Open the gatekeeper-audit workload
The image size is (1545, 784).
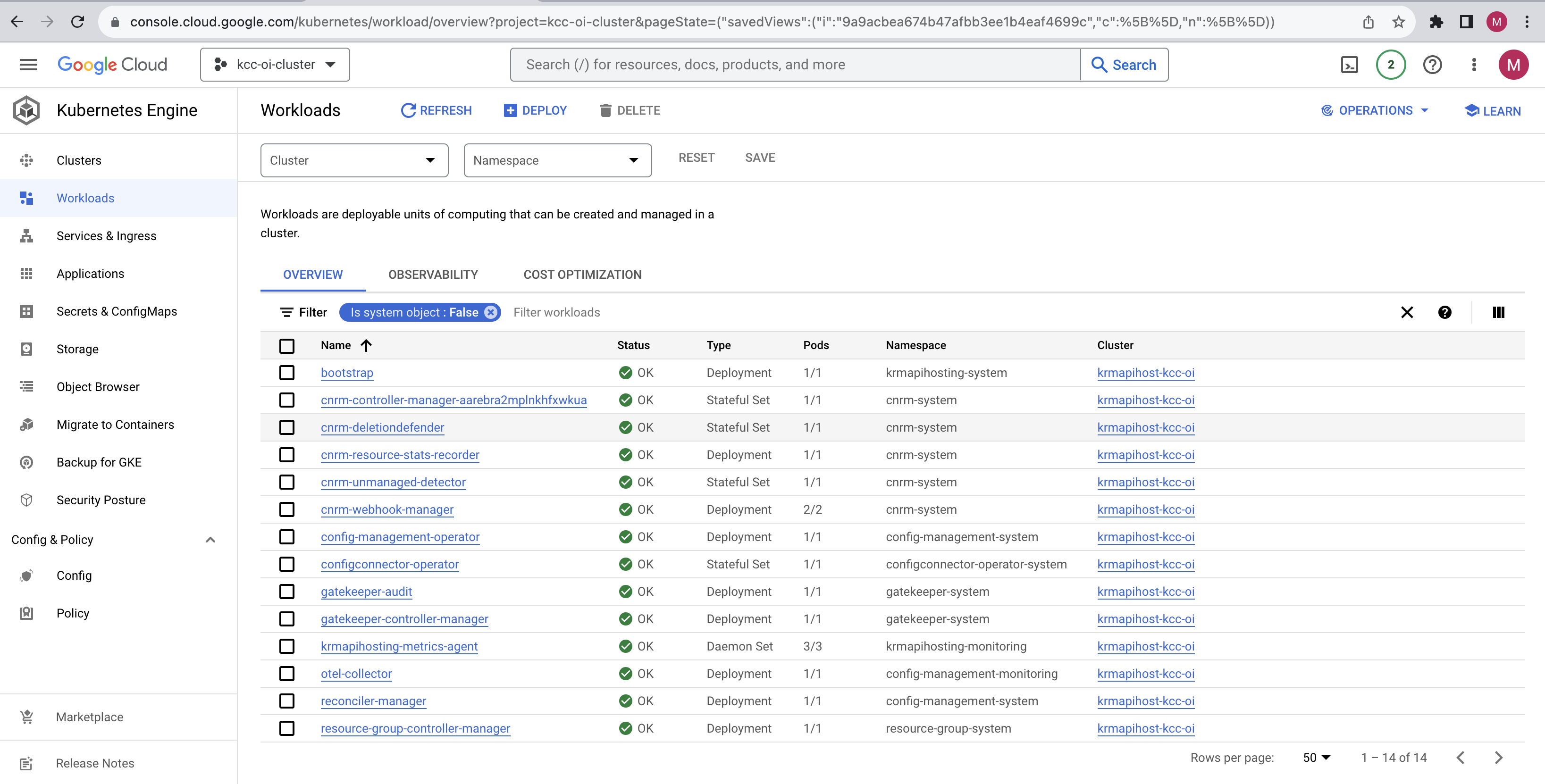tap(366, 592)
